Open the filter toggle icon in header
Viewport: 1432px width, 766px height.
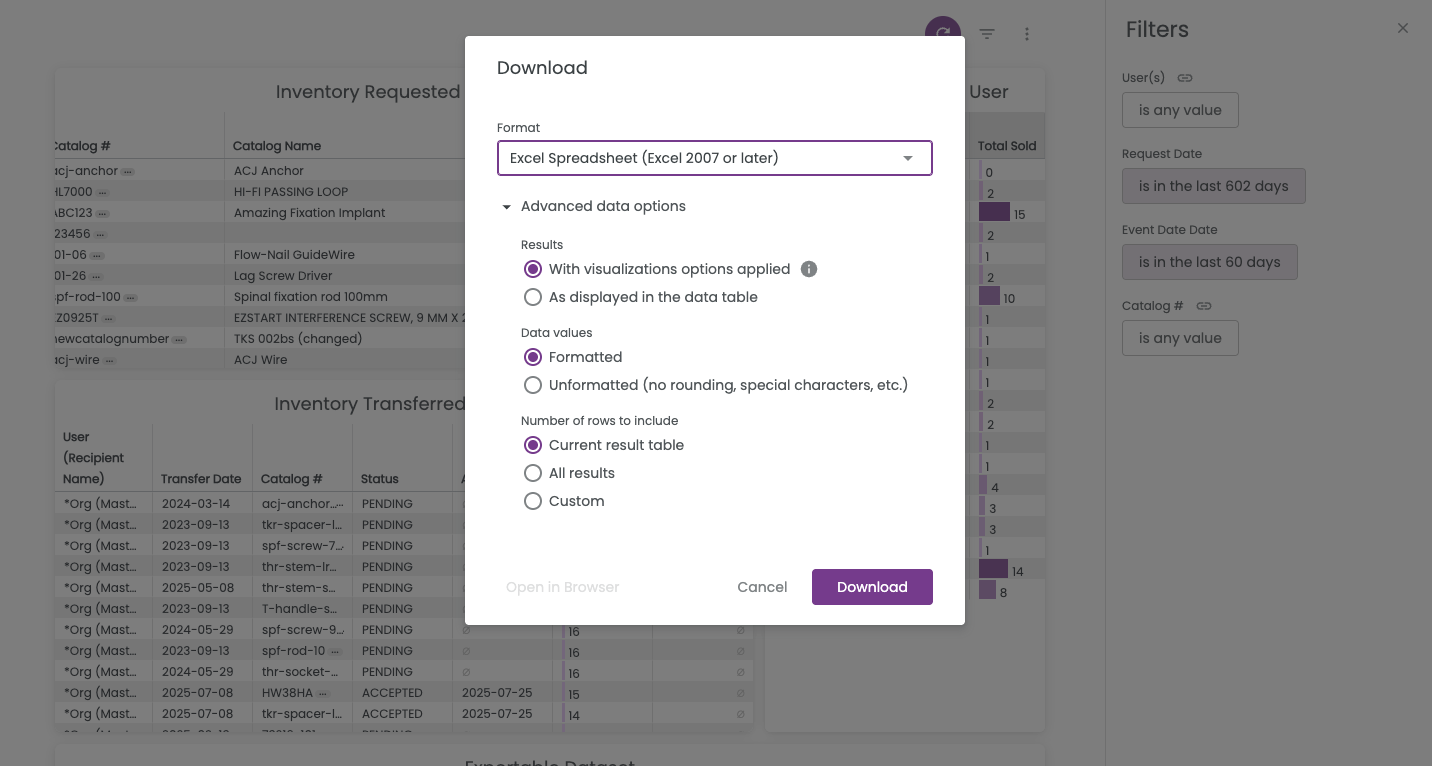[x=987, y=34]
